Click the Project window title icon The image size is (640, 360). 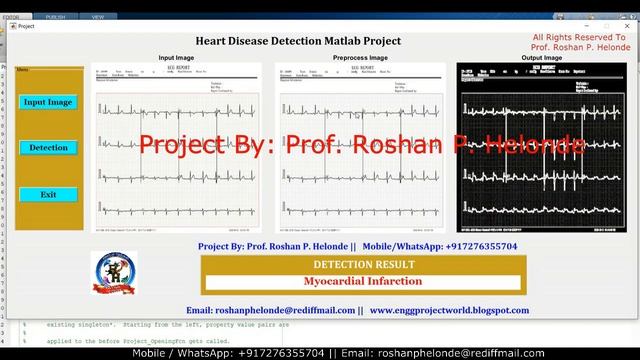(13, 26)
